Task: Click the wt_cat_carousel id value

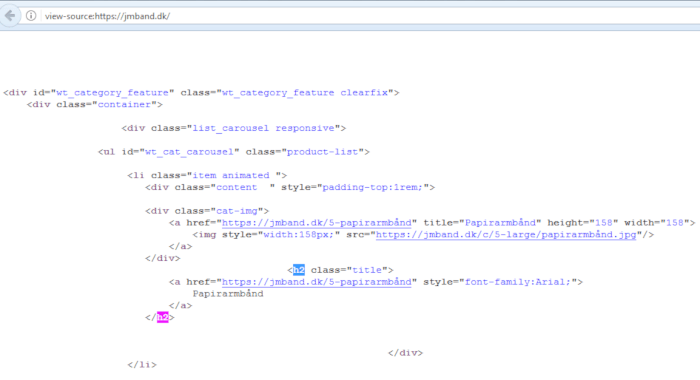Action: pos(189,151)
